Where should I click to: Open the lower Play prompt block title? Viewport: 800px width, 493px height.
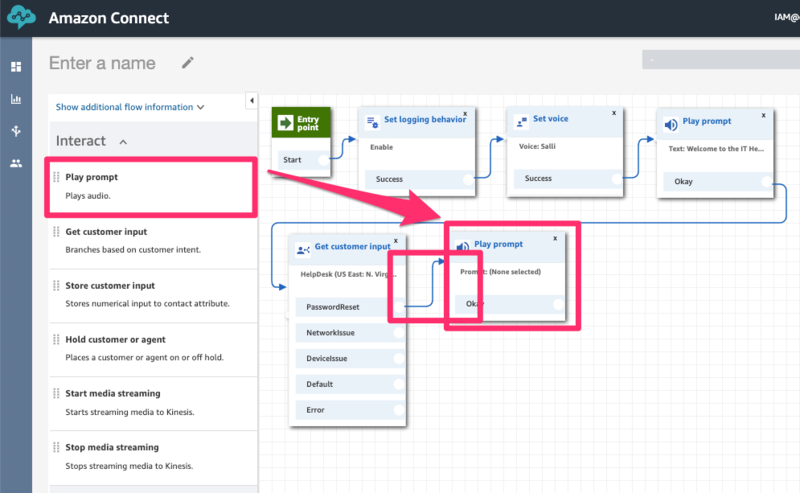coord(498,244)
